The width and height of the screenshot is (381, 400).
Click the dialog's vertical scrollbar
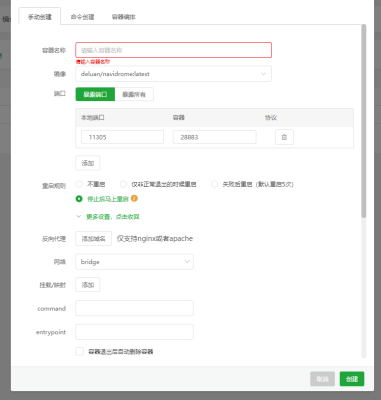click(x=364, y=121)
